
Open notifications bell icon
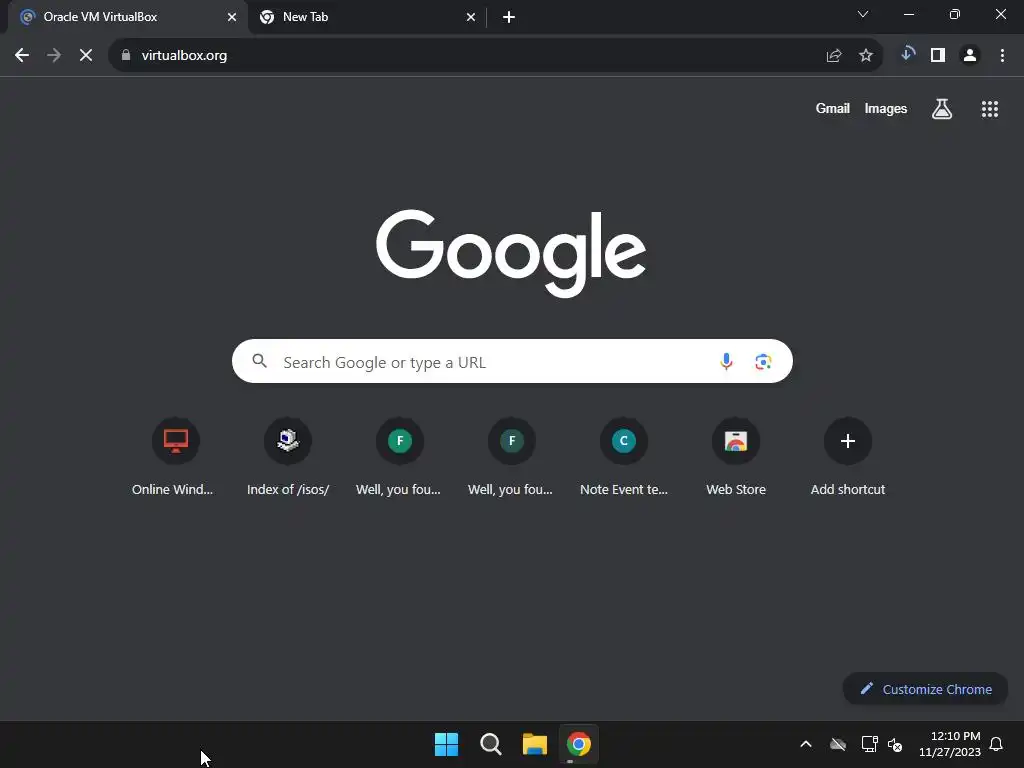(x=996, y=744)
